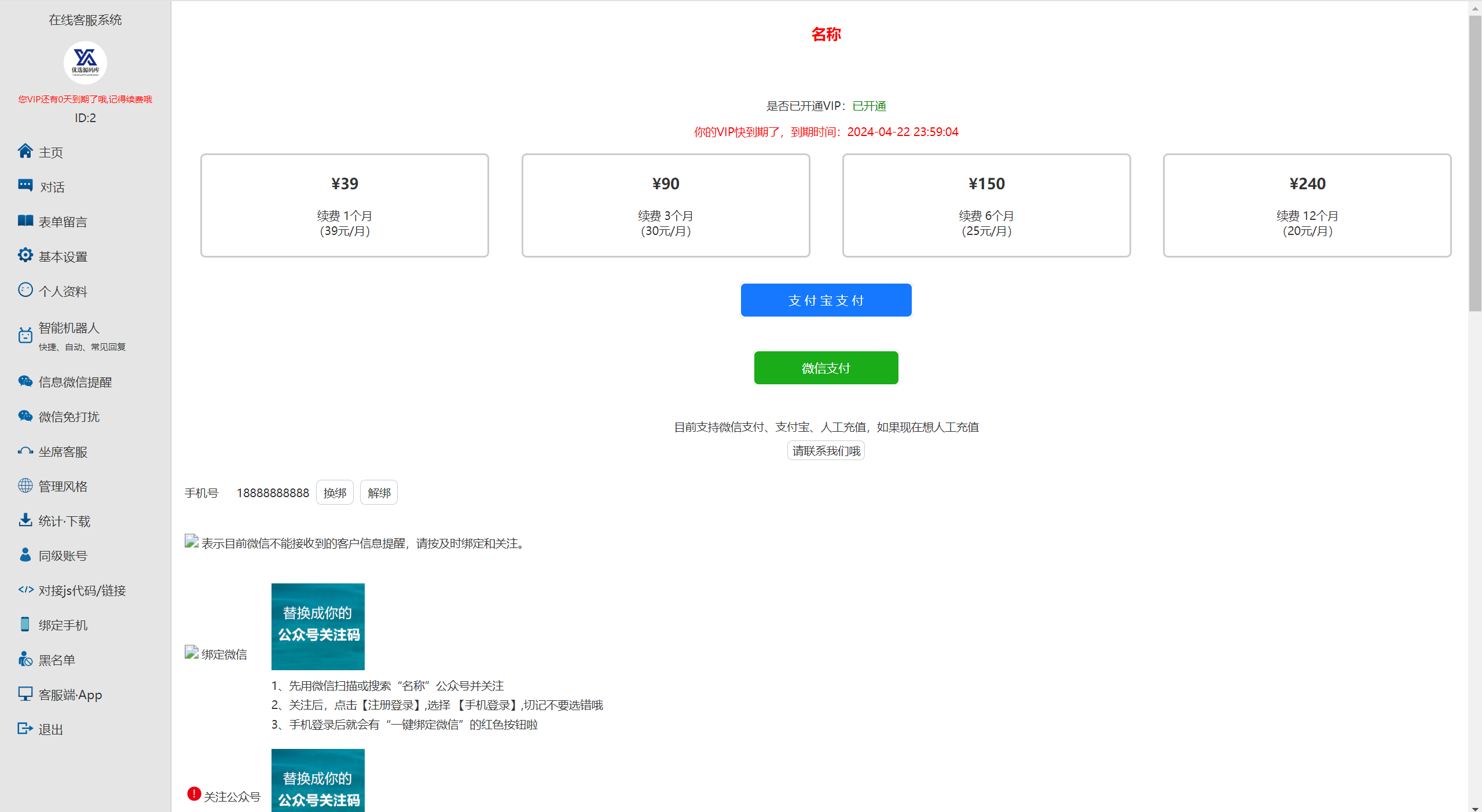Click the vertical scrollbar thumb
Viewport: 1482px width, 812px height.
click(x=1475, y=164)
